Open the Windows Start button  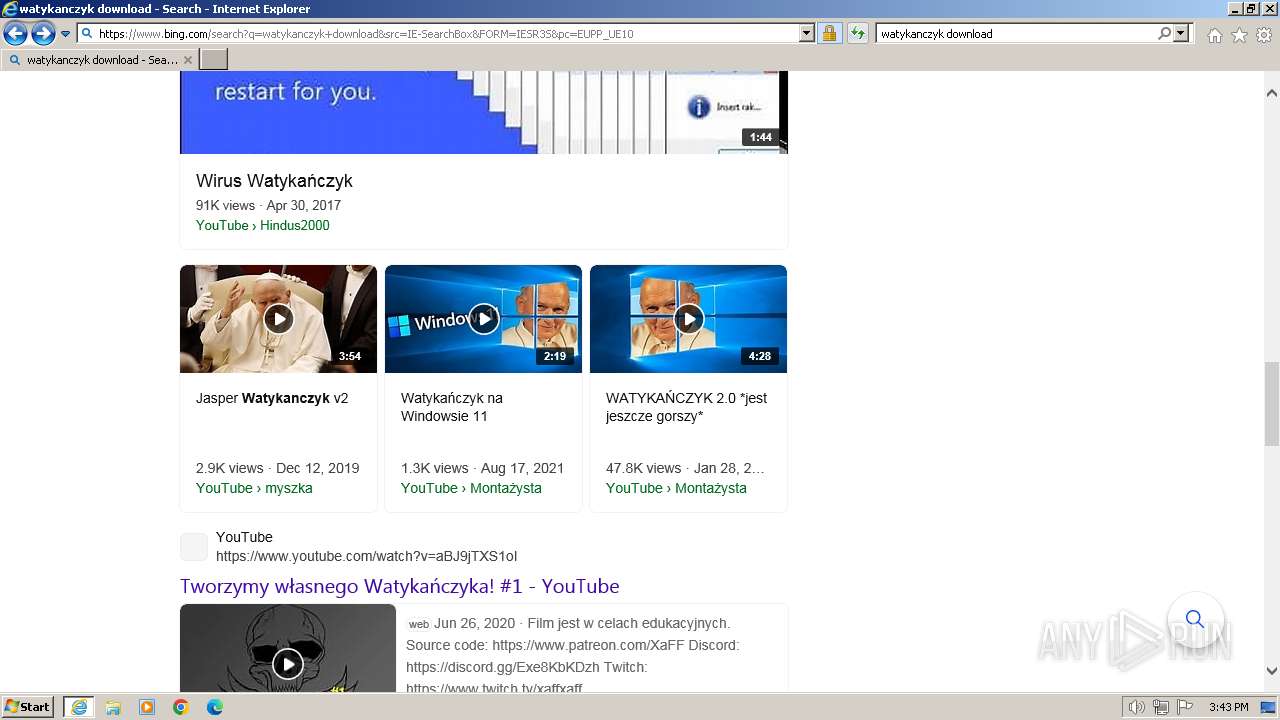[28, 707]
